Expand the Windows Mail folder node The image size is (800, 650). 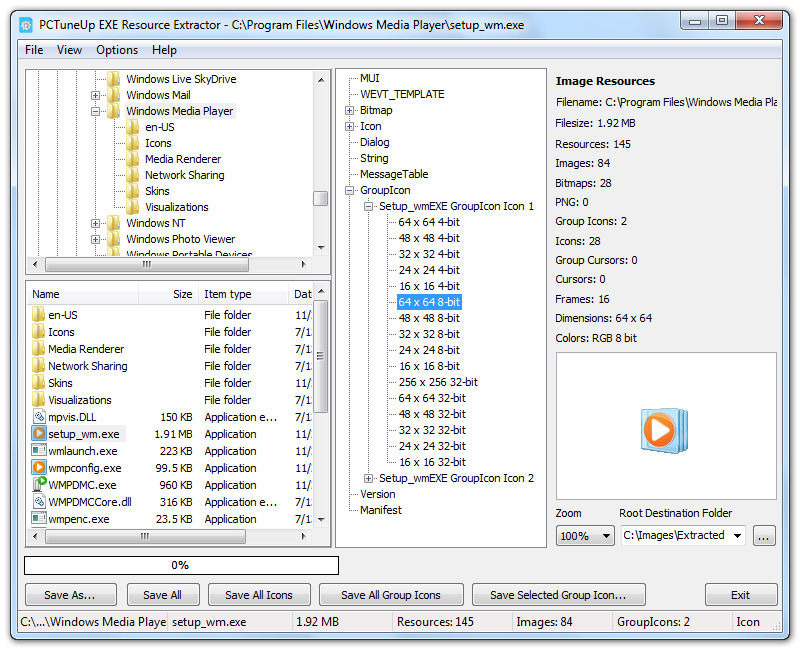[95, 95]
